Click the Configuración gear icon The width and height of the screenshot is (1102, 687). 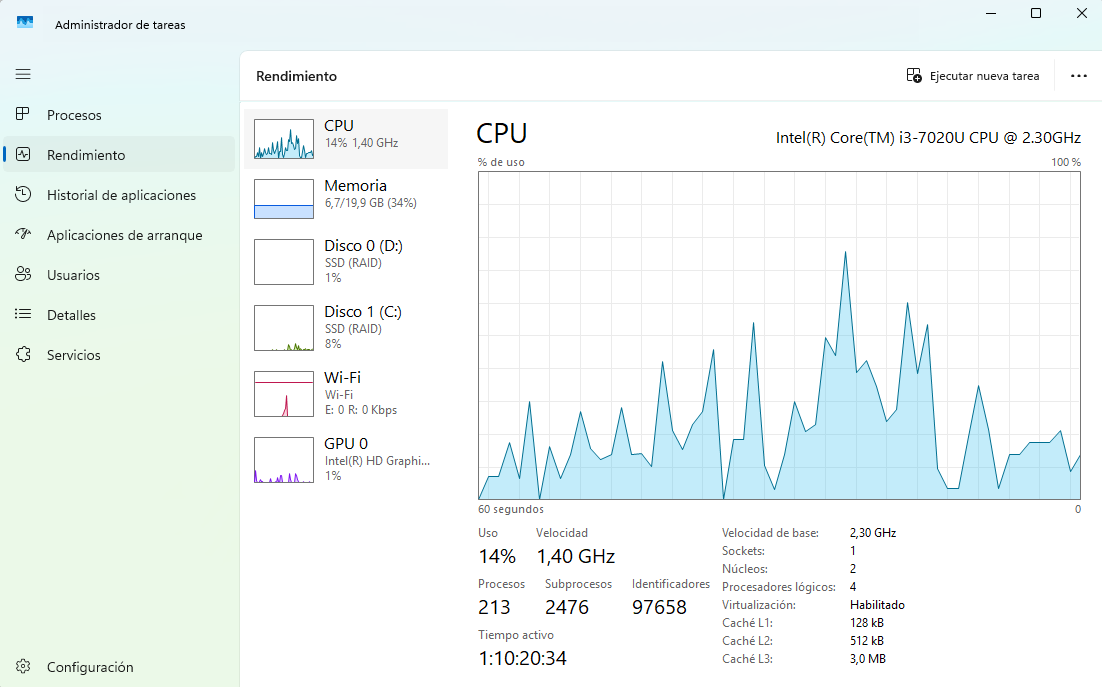point(23,666)
